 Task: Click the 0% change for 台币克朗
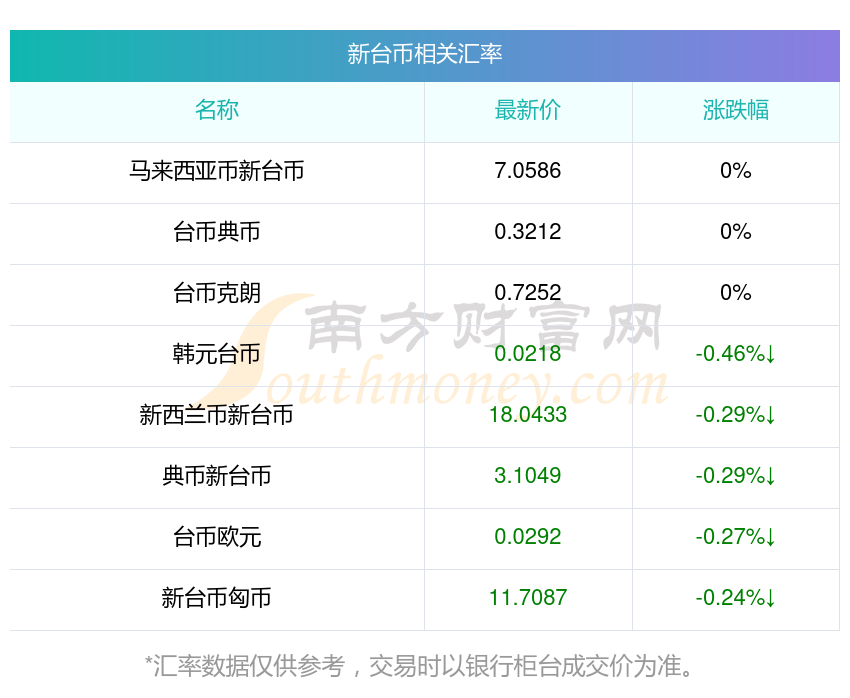point(736,293)
